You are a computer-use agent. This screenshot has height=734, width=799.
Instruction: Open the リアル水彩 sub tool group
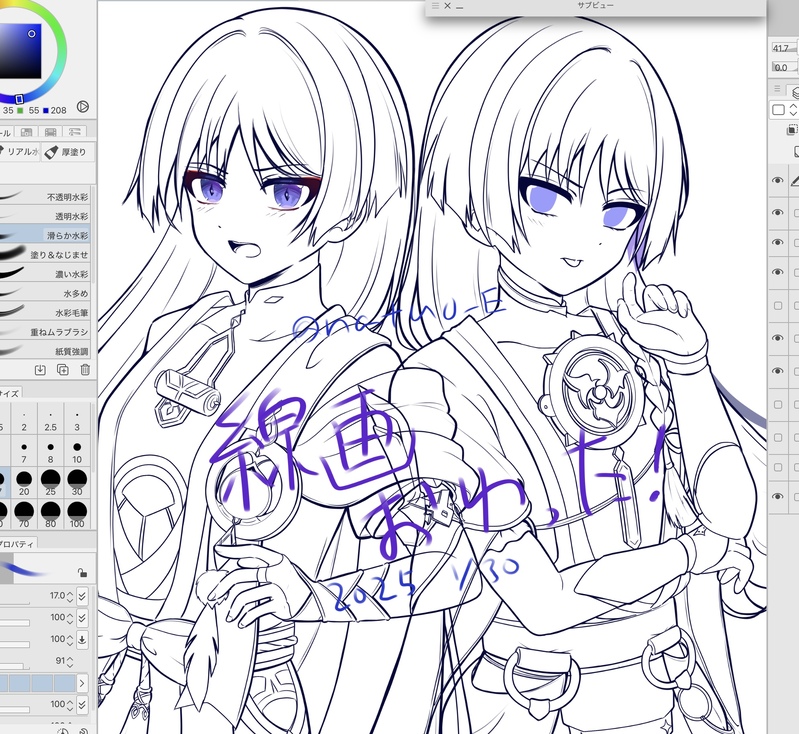[19, 152]
